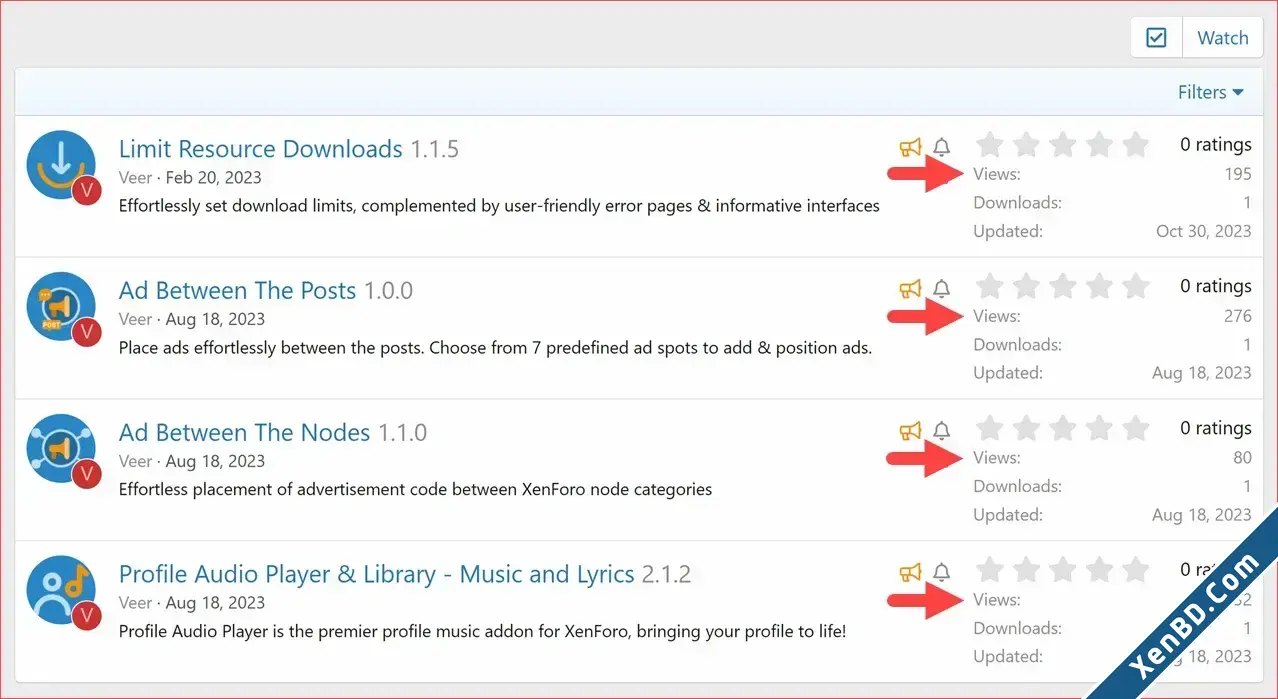
Task: Click Veer author link under Ad Between The Posts
Action: pos(136,319)
